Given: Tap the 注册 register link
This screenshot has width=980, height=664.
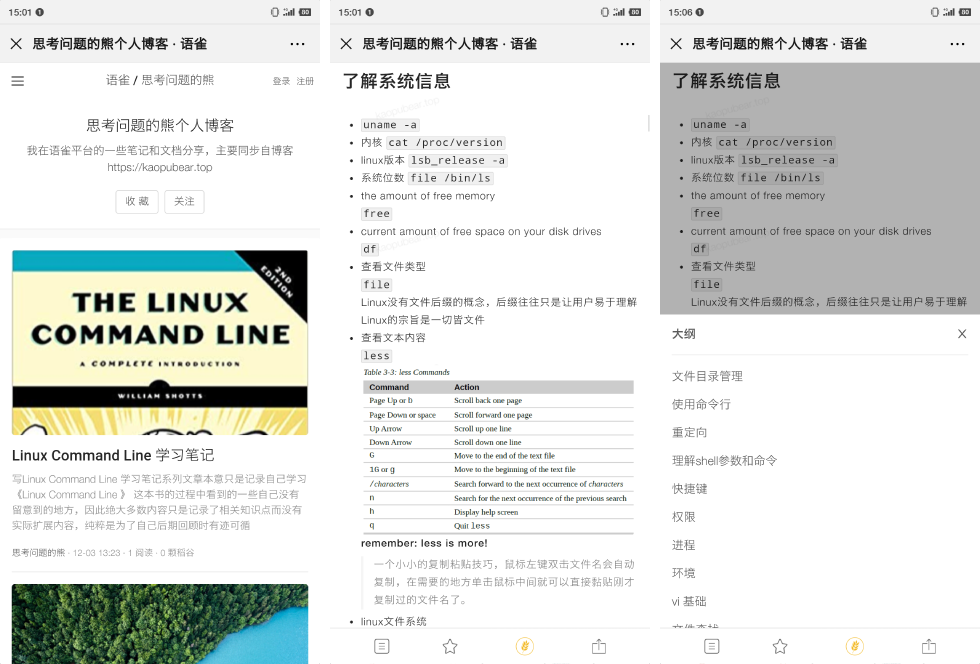Looking at the screenshot, I should point(305,81).
